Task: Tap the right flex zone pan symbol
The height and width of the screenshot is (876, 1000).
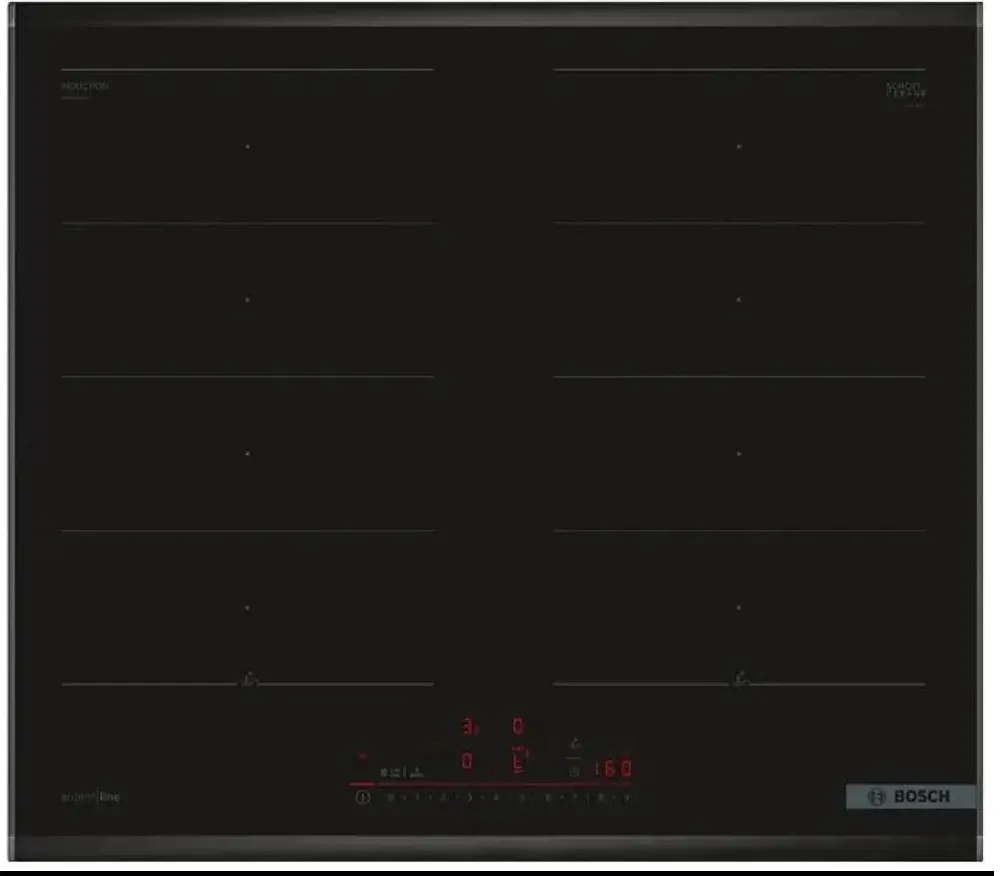Action: click(x=740, y=681)
